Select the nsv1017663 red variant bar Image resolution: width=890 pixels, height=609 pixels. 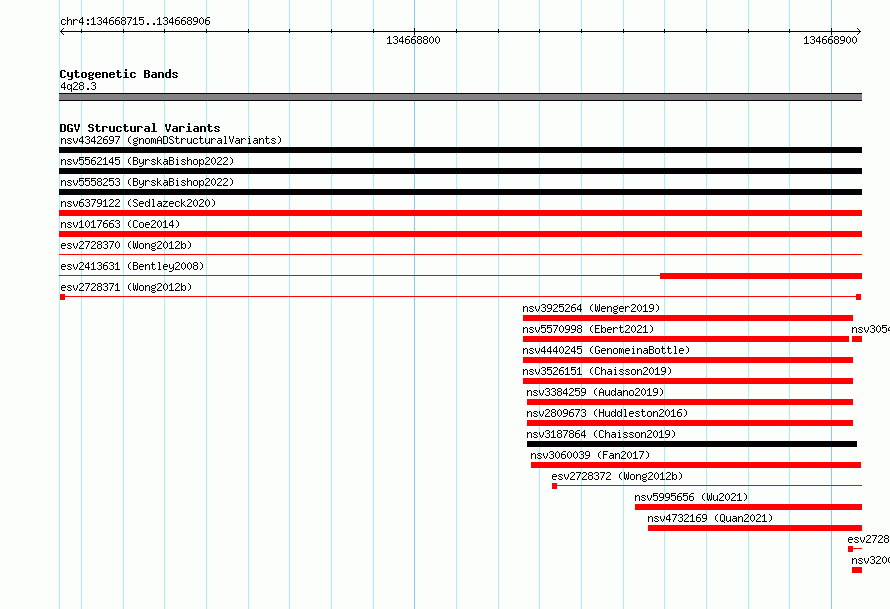(460, 234)
